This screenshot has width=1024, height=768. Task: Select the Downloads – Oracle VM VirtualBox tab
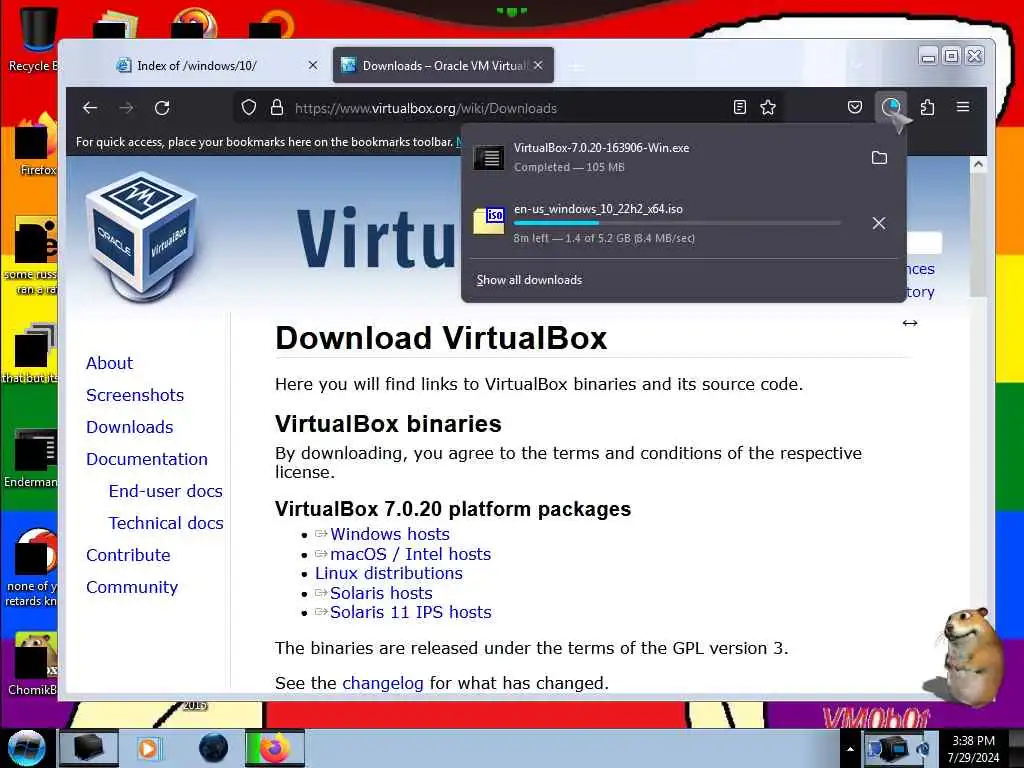tap(444, 65)
